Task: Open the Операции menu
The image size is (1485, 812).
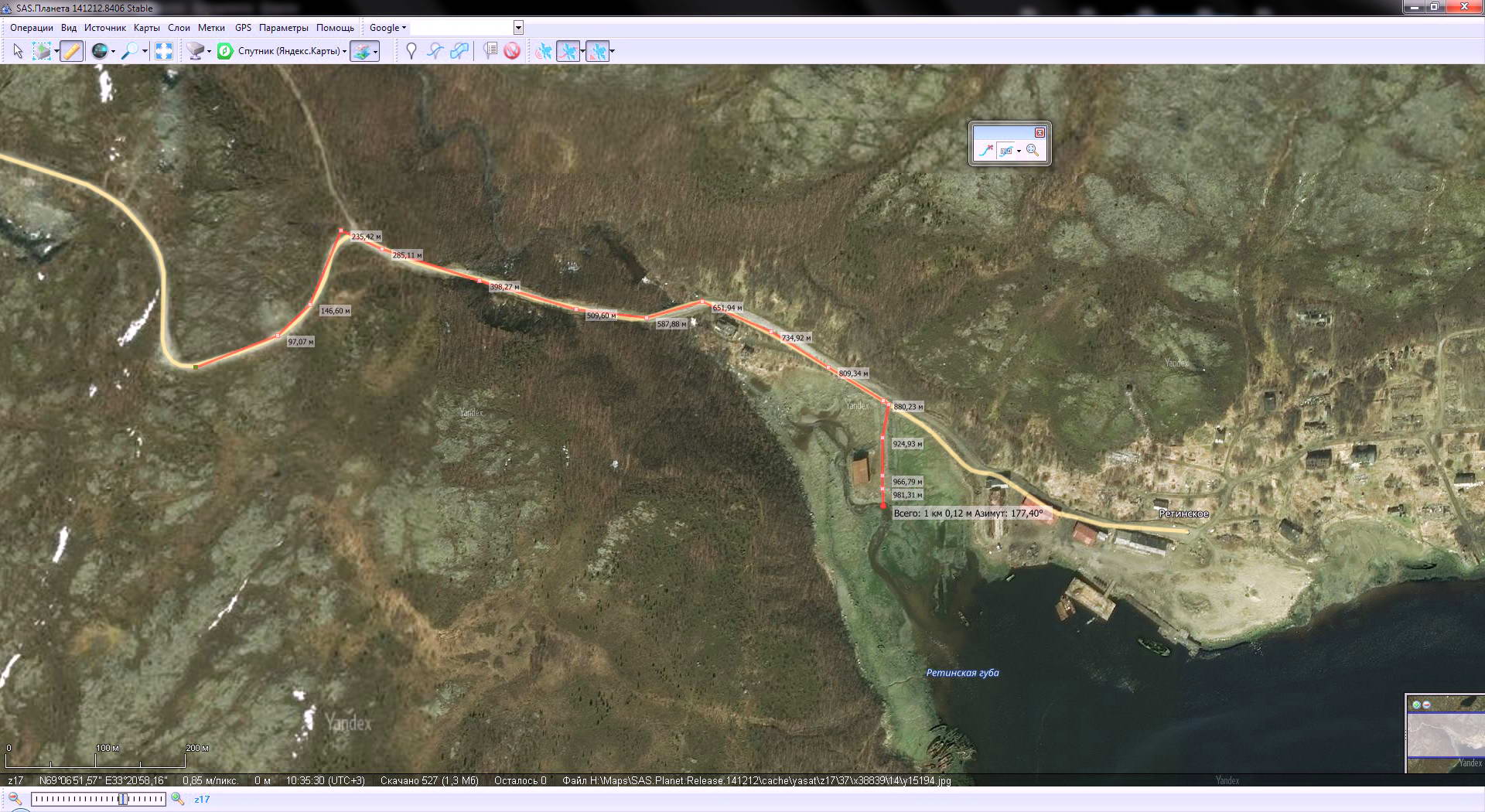Action: 32,28
